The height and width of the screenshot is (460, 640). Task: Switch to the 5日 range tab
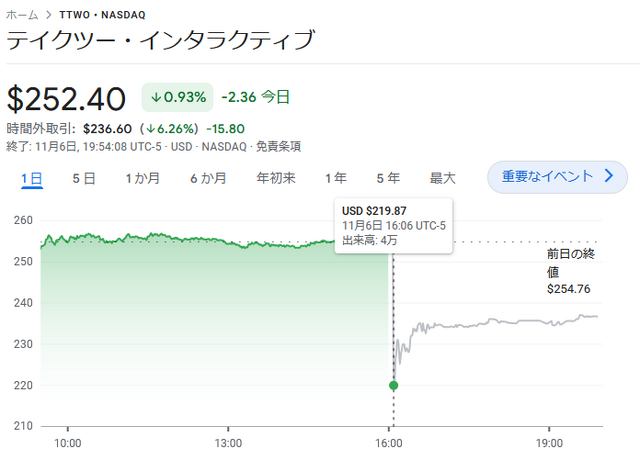pos(84,178)
